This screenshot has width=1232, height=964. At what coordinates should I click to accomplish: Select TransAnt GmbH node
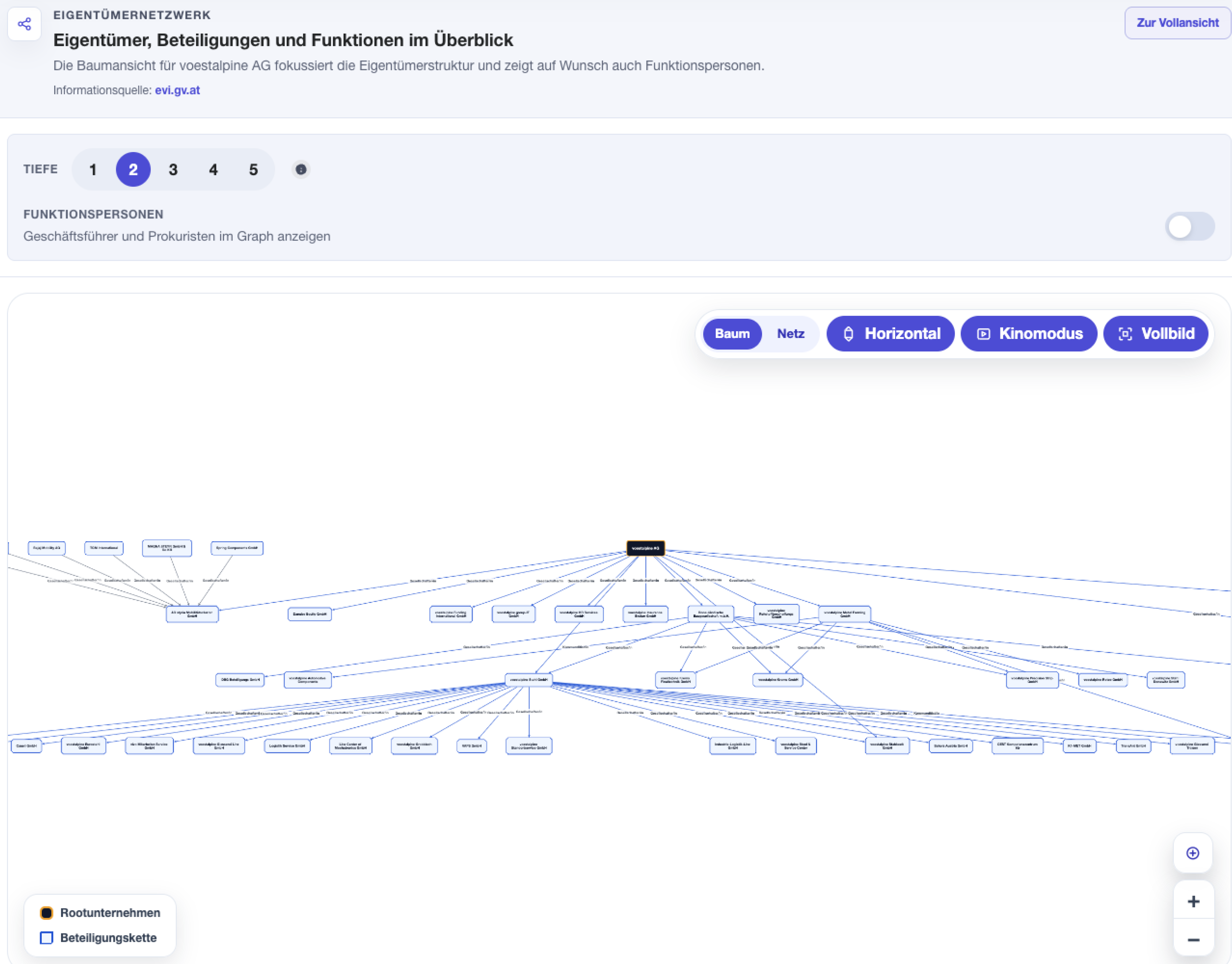[1133, 746]
